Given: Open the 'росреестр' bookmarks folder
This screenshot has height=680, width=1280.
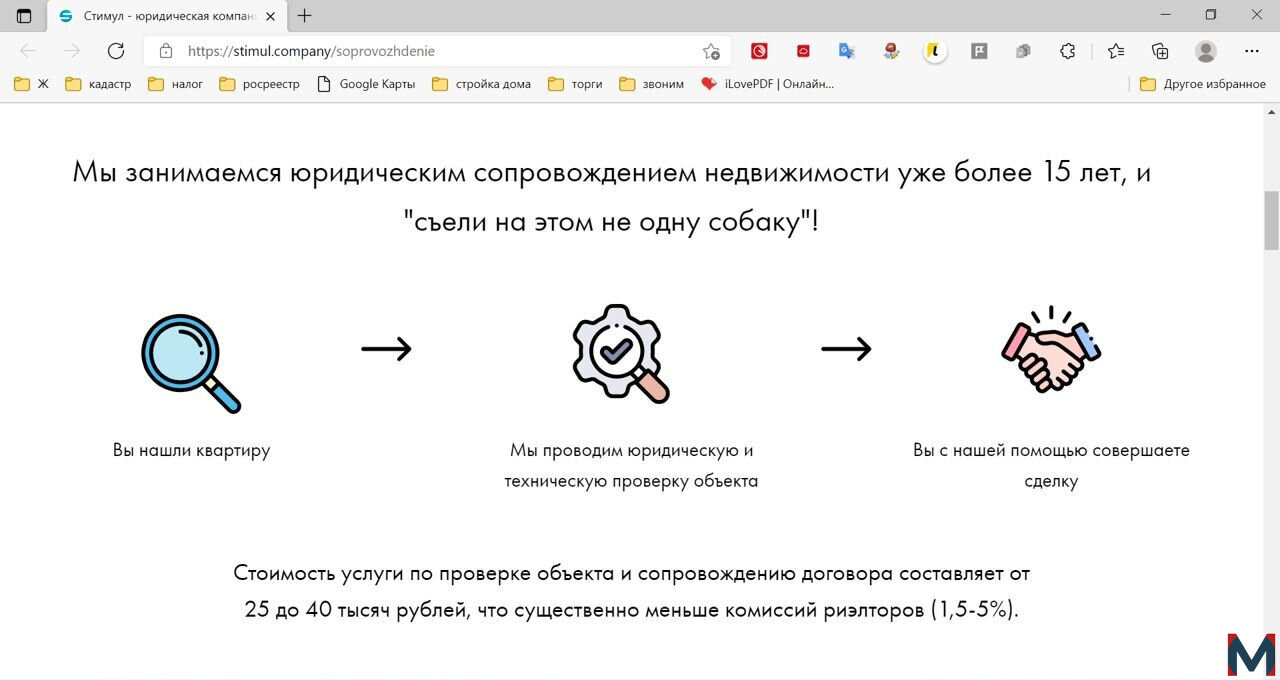Looking at the screenshot, I should (x=259, y=84).
